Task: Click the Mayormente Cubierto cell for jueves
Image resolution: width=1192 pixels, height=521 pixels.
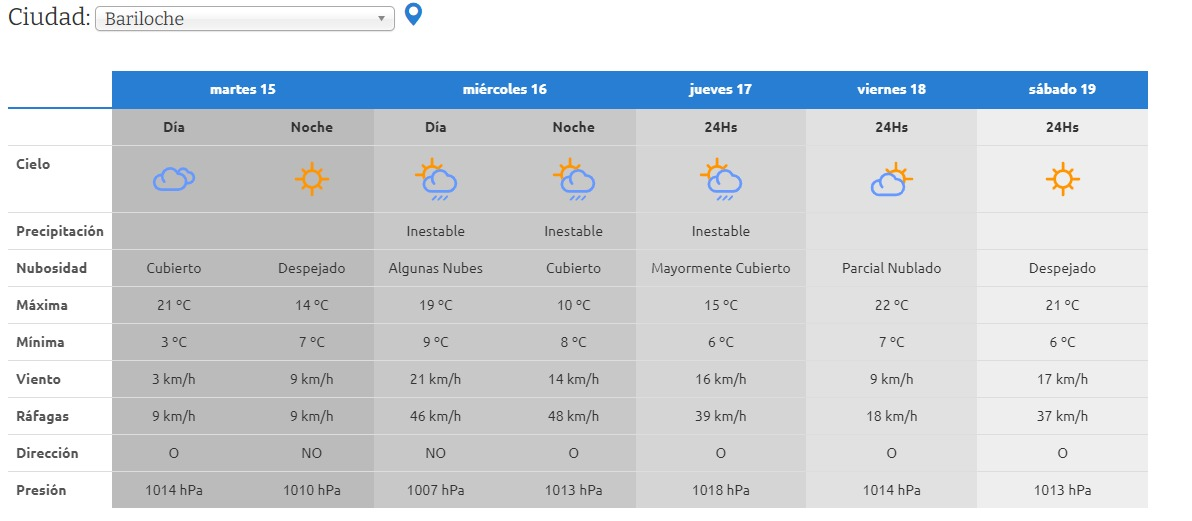Action: pos(720,268)
